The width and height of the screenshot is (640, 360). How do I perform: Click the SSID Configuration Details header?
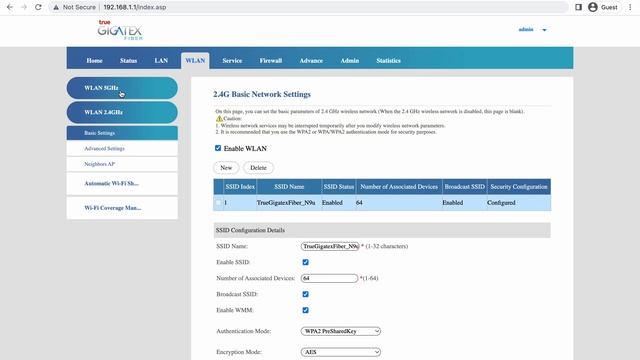(382, 230)
